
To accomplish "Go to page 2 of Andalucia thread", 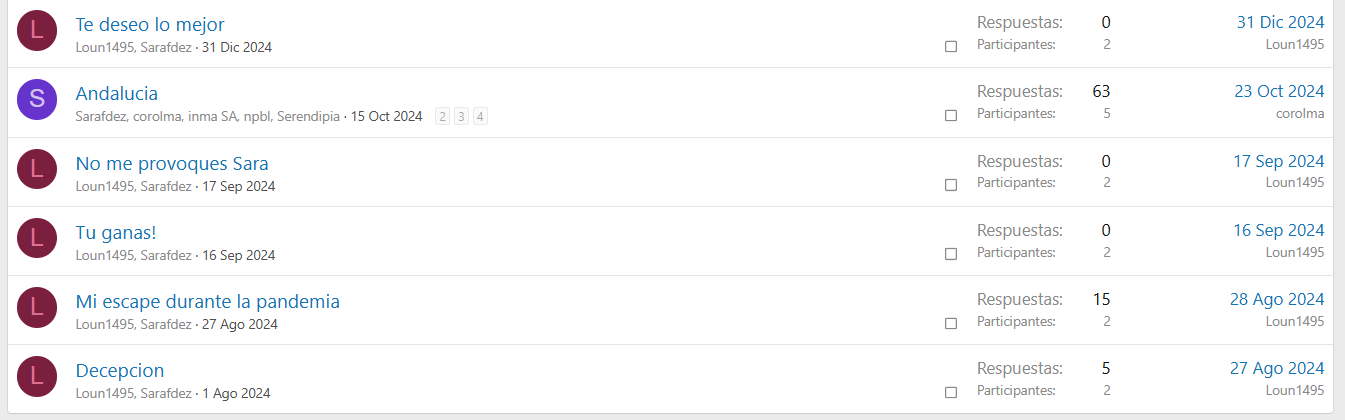I will click(443, 117).
